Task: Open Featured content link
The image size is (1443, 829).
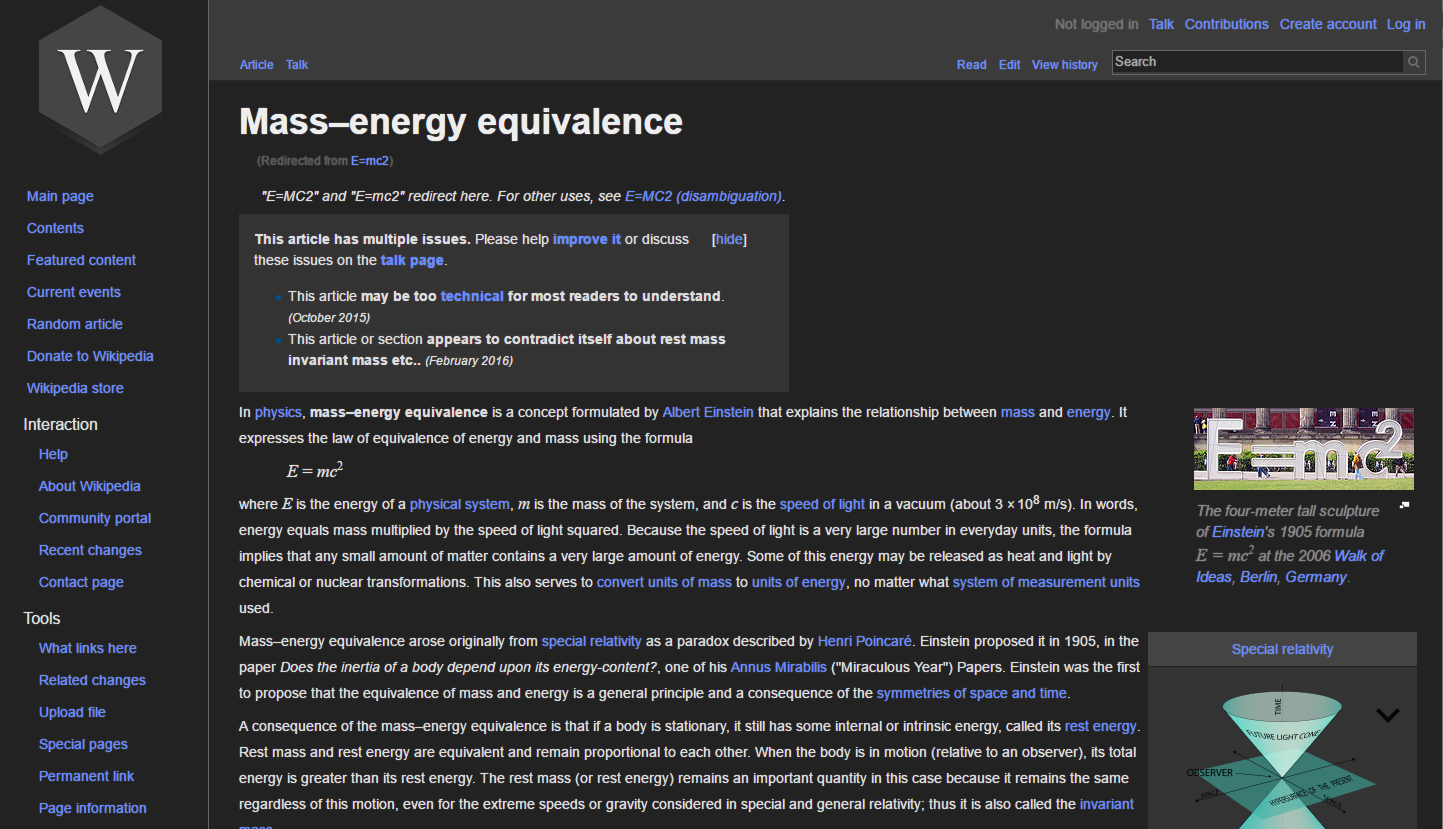Action: click(x=81, y=260)
